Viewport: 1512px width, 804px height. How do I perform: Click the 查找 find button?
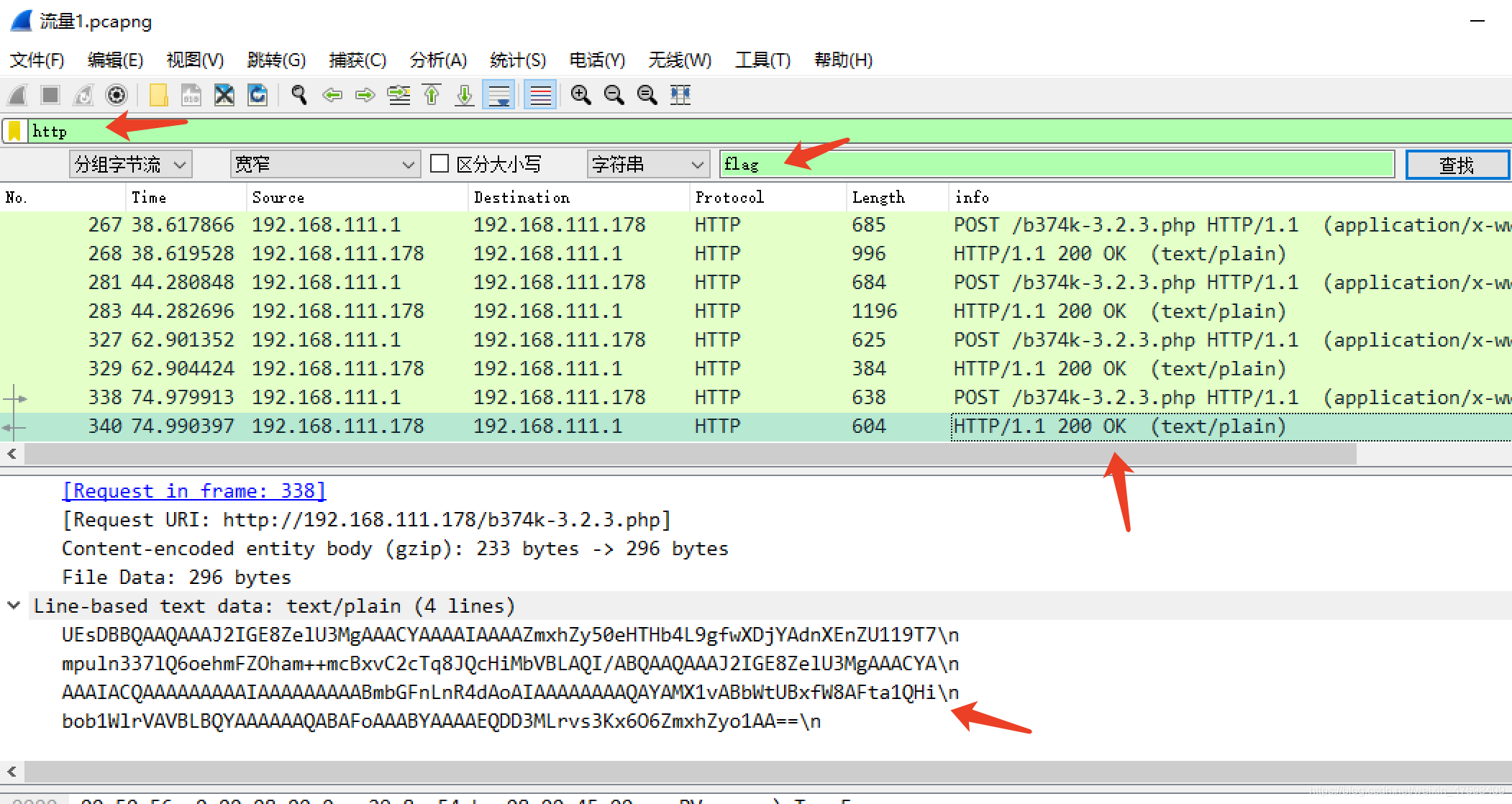coord(1457,165)
